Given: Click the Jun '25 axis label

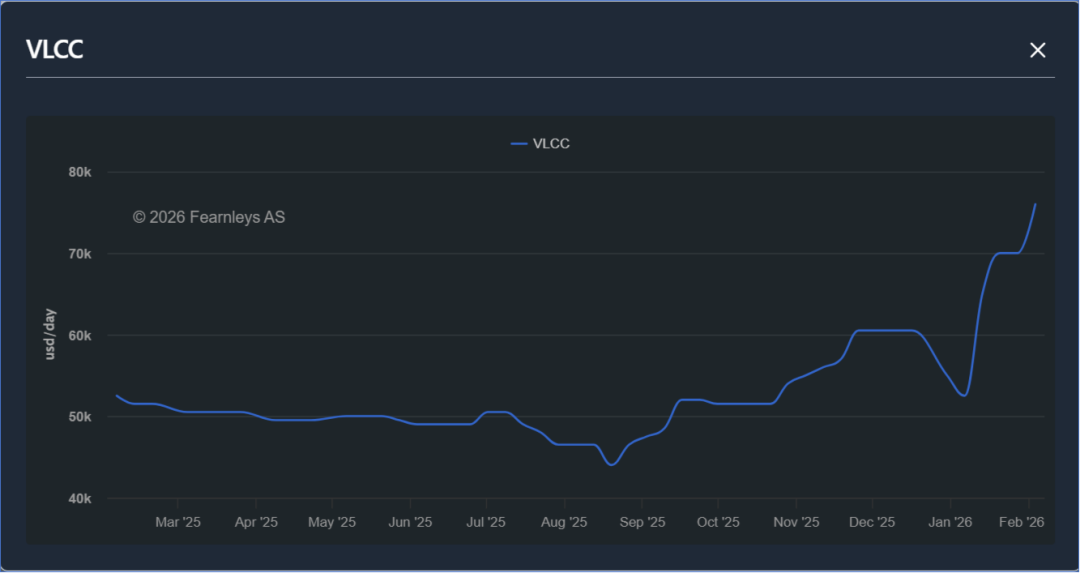Looking at the screenshot, I should pyautogui.click(x=411, y=522).
